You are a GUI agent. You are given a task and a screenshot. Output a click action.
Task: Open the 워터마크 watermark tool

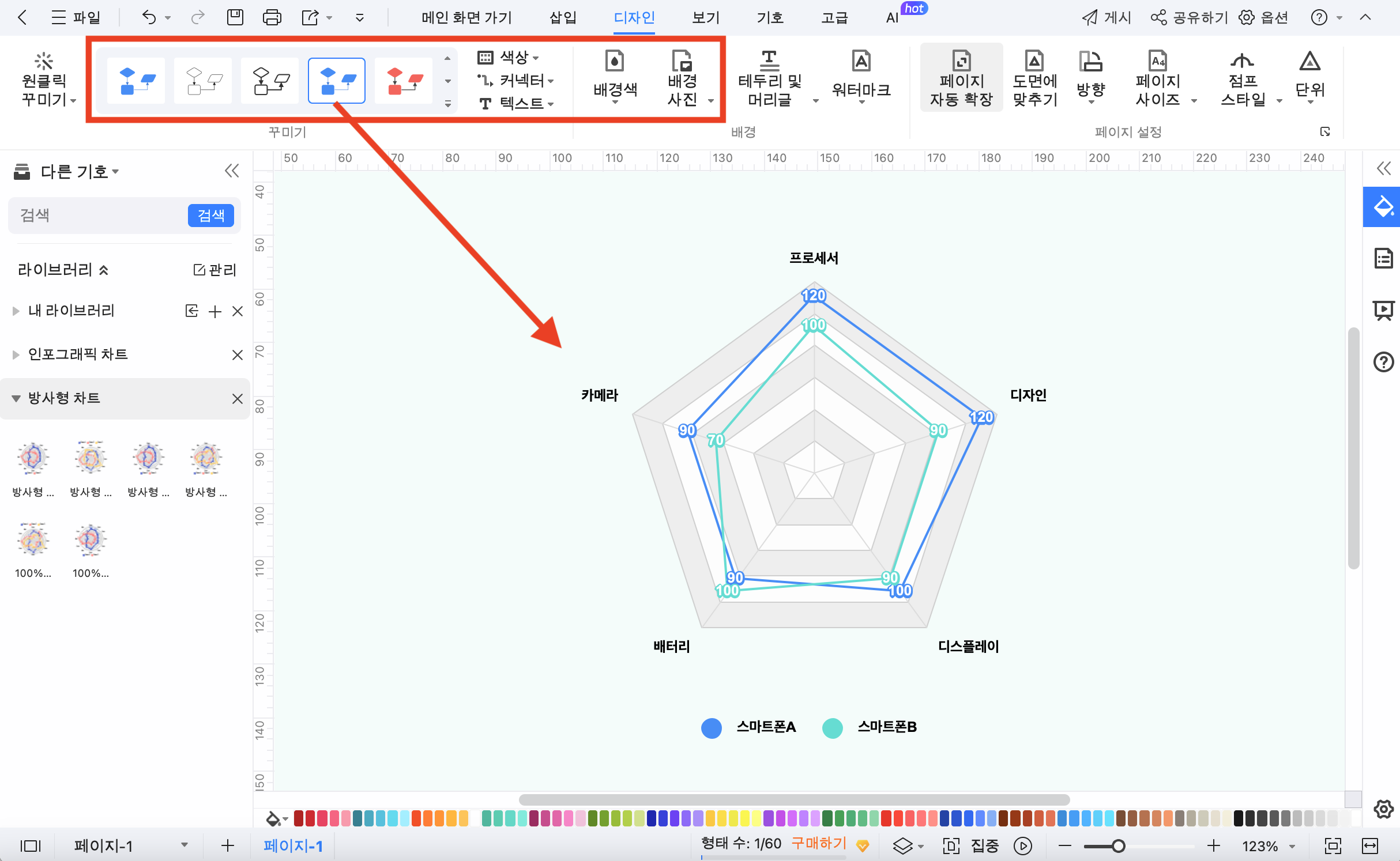coord(861,78)
